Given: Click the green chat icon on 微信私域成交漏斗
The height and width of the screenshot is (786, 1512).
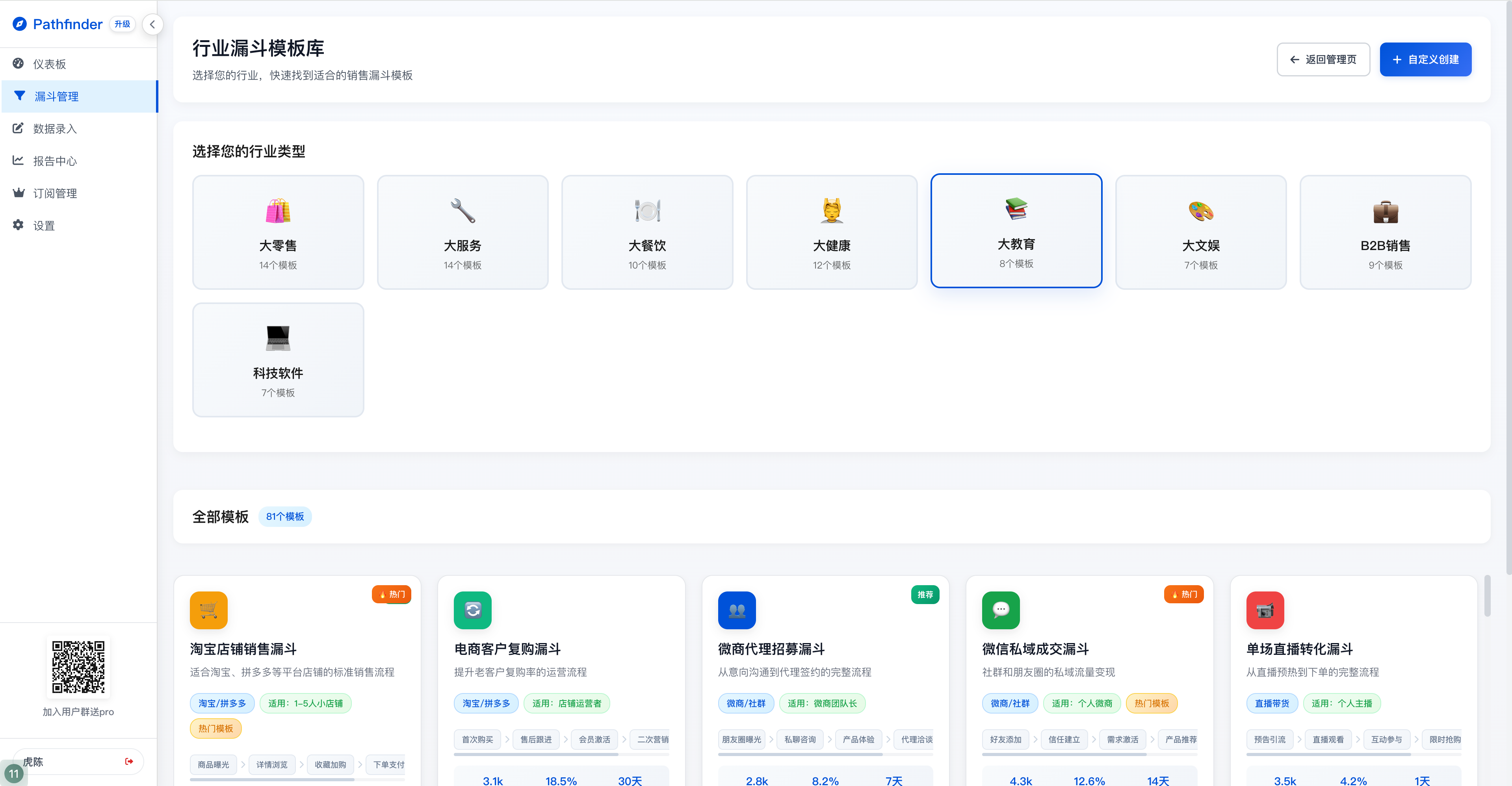Looking at the screenshot, I should [x=1001, y=610].
